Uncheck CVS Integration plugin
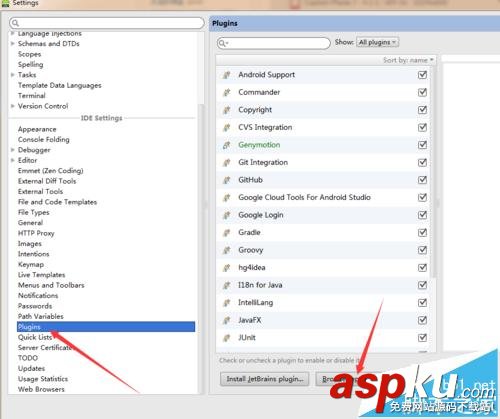The image size is (500, 419). [422, 127]
